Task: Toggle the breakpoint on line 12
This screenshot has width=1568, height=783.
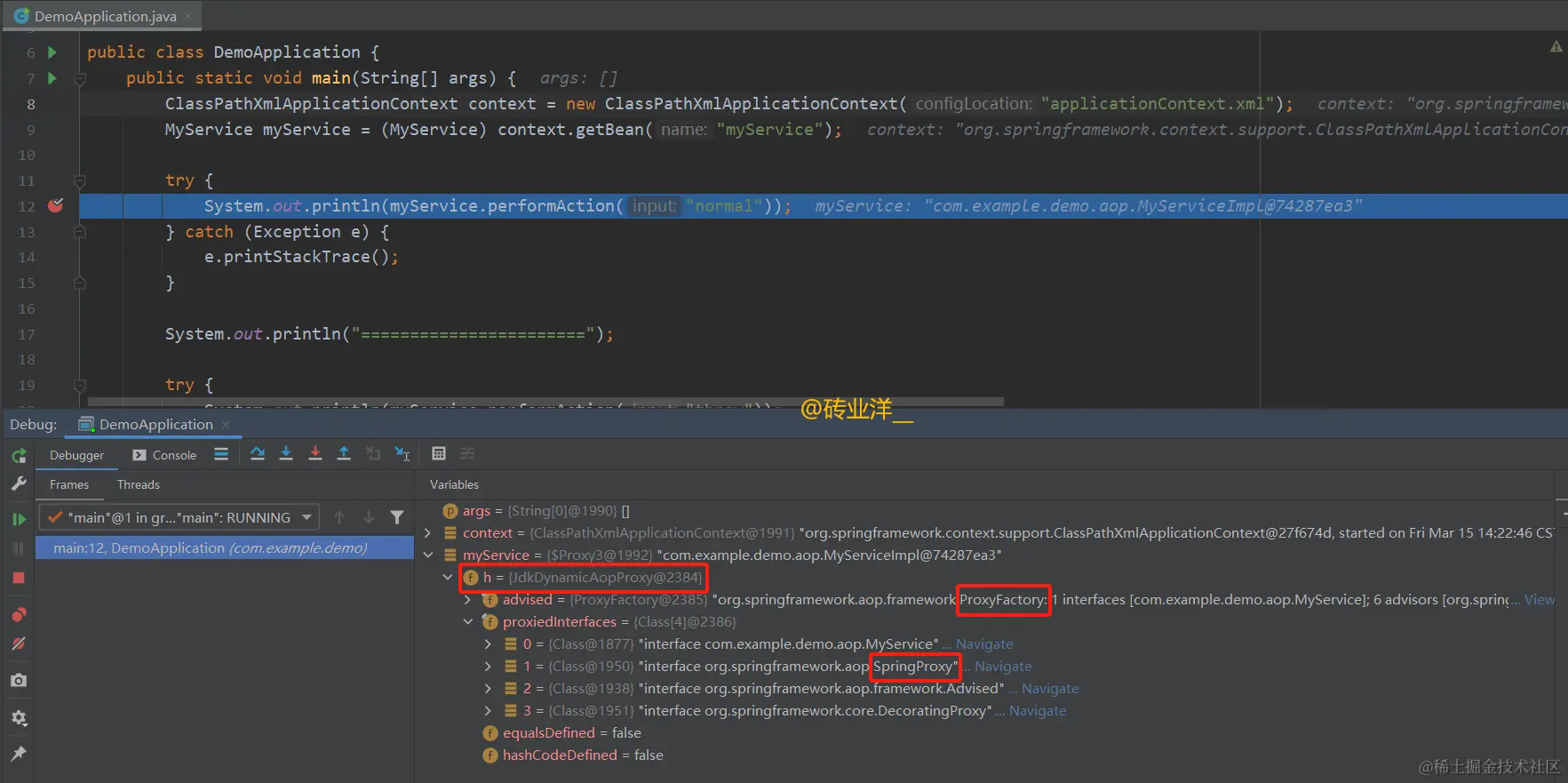Action: [x=55, y=206]
